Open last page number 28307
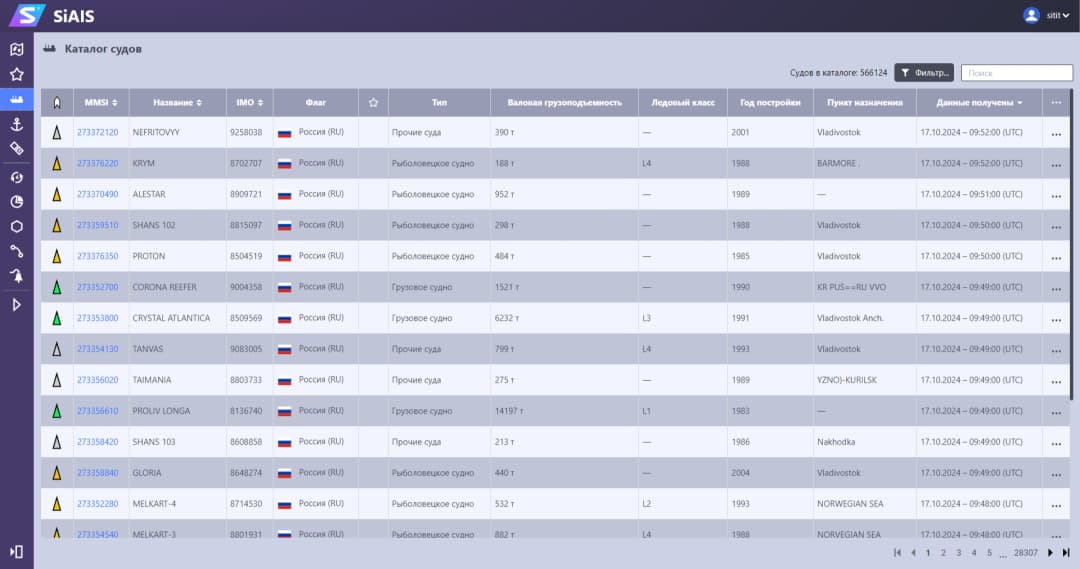Screen dimensions: 1080x569 (x=1025, y=552)
